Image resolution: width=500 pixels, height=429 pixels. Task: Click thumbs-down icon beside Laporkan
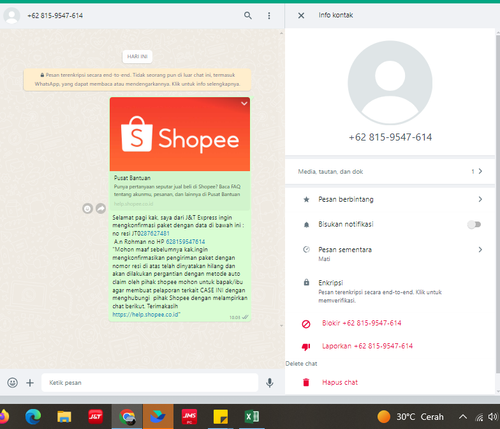click(x=306, y=347)
